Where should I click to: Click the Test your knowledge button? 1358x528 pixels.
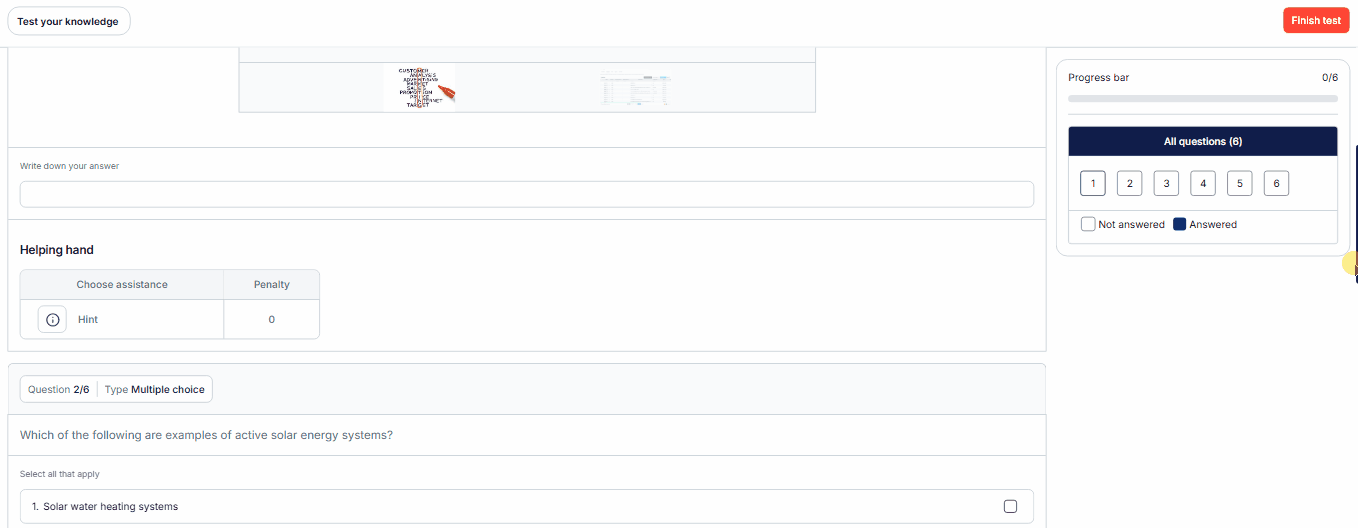pyautogui.click(x=68, y=21)
